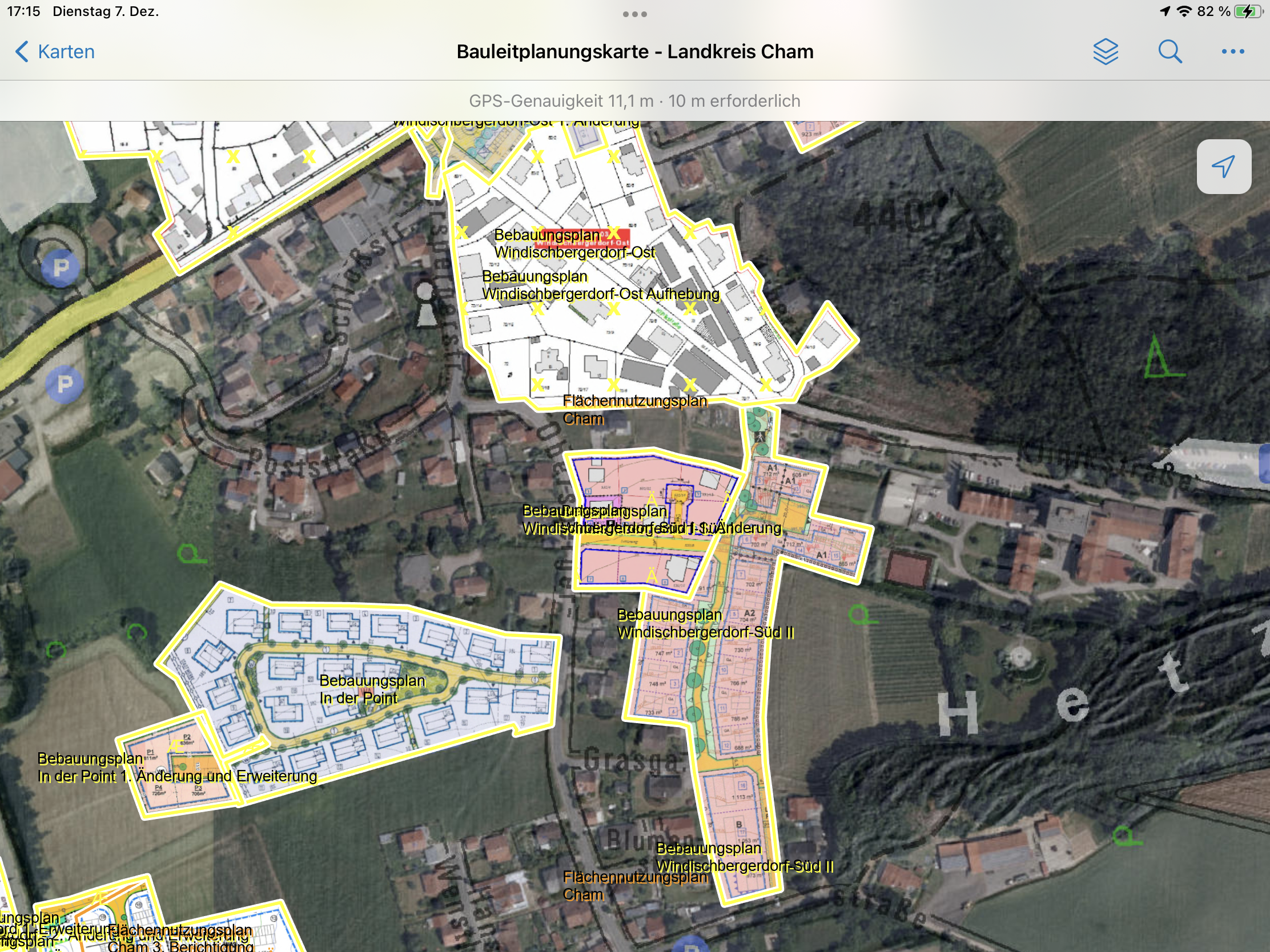
Task: Select In der Point 1. Änderung und Erweiterung label
Action: tap(177, 767)
